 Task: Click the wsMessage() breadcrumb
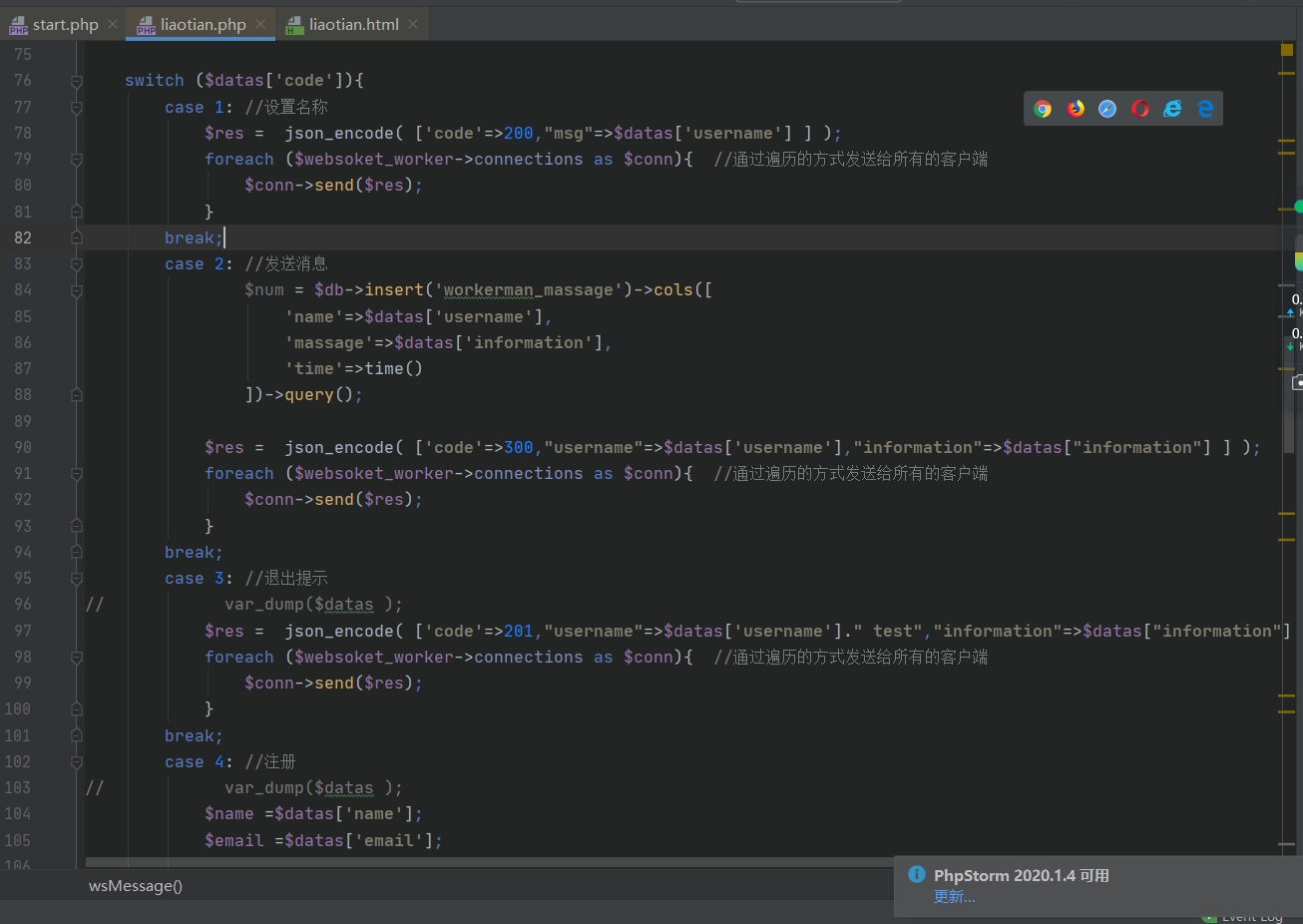point(136,885)
